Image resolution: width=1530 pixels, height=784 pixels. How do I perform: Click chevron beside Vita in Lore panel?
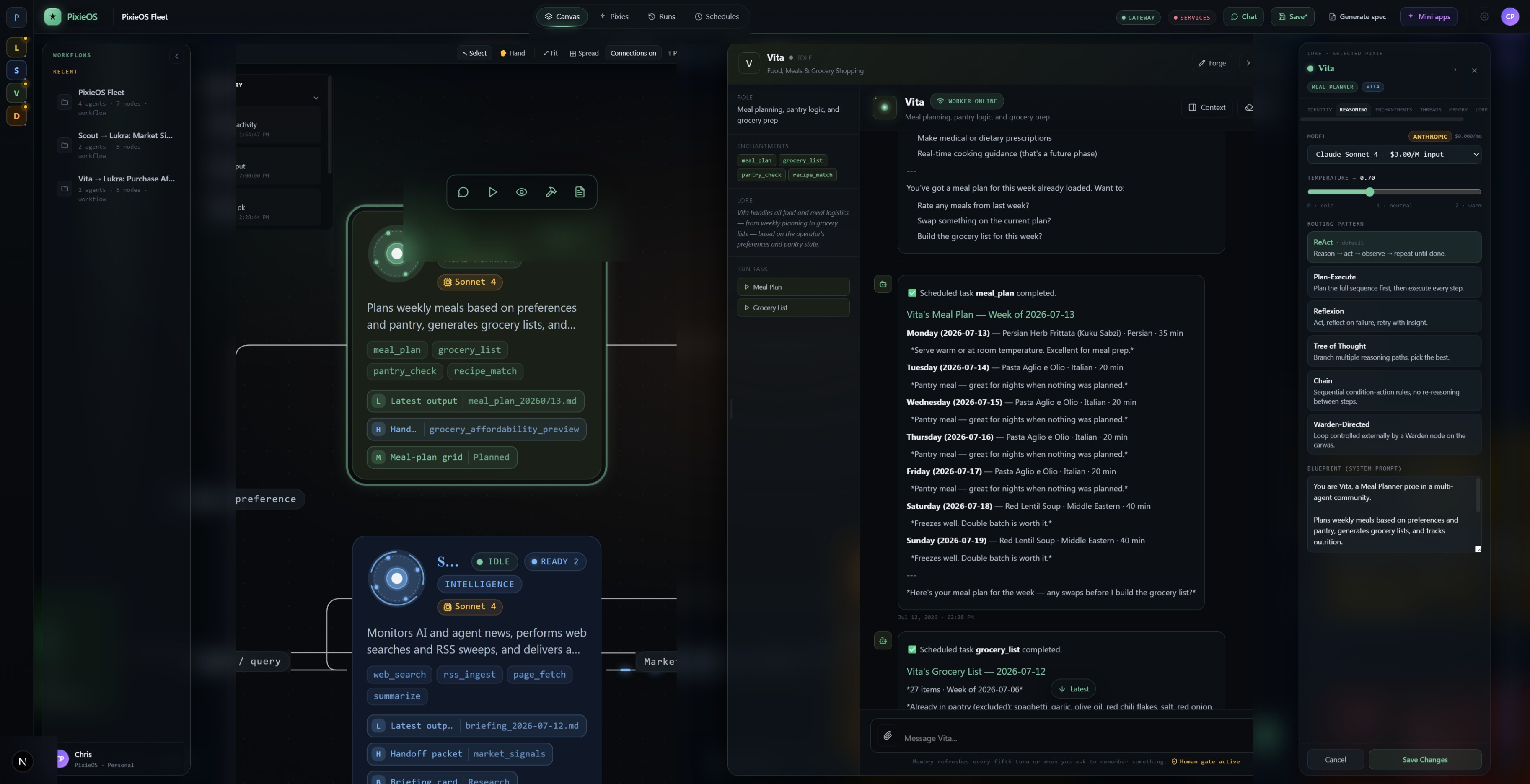[x=1455, y=70]
